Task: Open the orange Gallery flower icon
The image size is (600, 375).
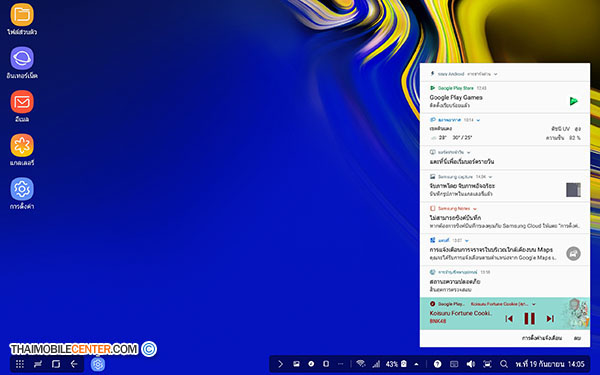Action: click(22, 145)
